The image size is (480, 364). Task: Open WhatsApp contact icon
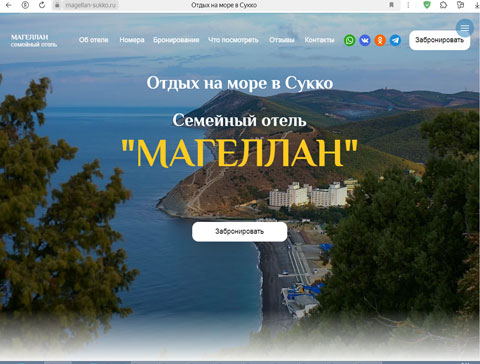click(x=350, y=40)
